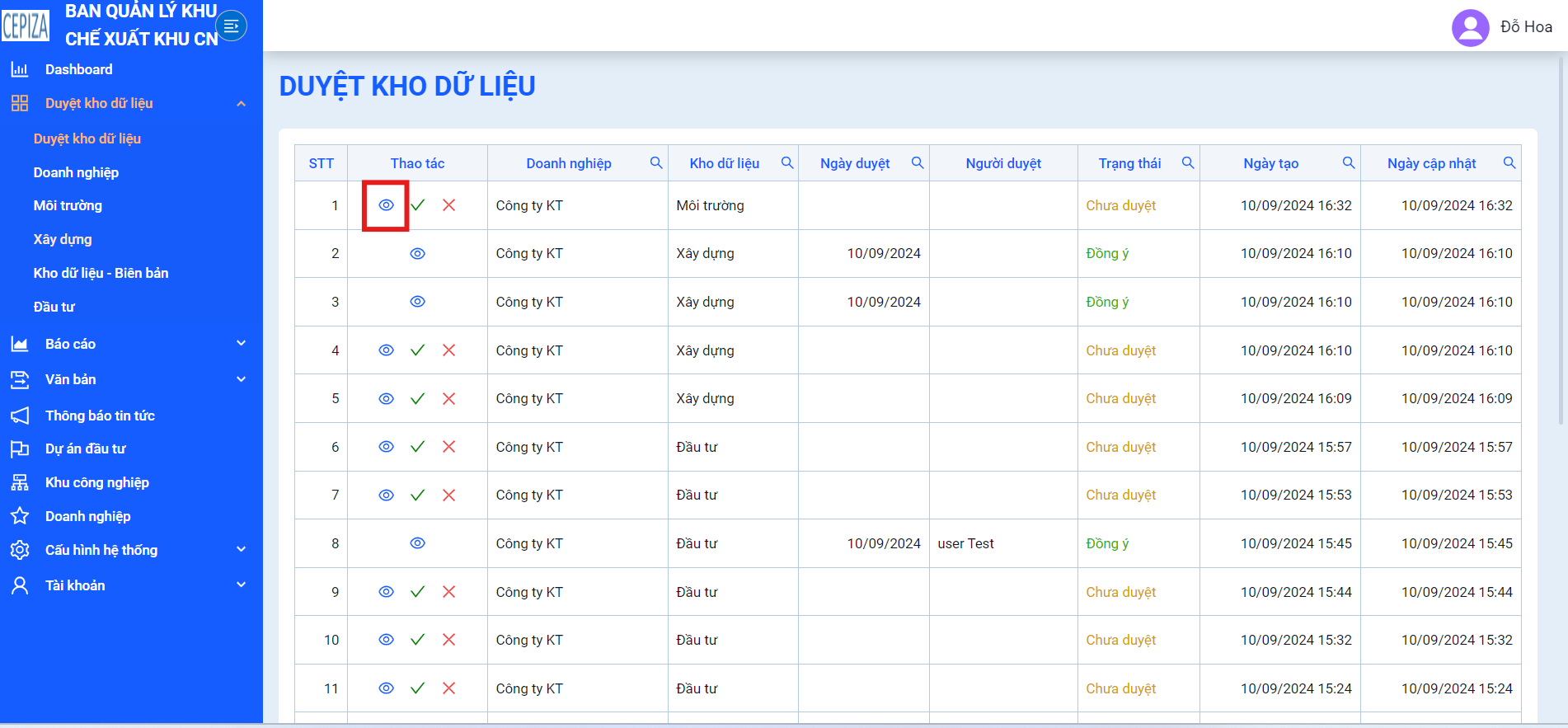The image size is (1568, 728).
Task: Approve row 9 with green checkmark
Action: click(418, 592)
